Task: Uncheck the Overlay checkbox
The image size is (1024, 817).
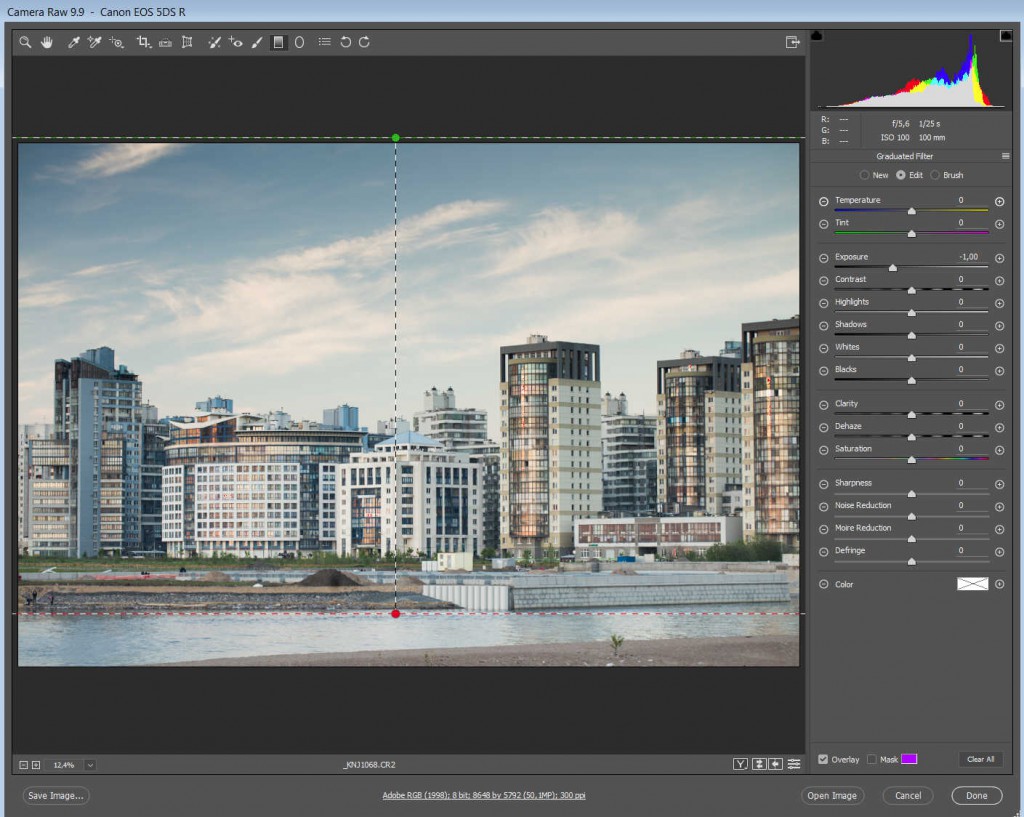Action: point(822,759)
